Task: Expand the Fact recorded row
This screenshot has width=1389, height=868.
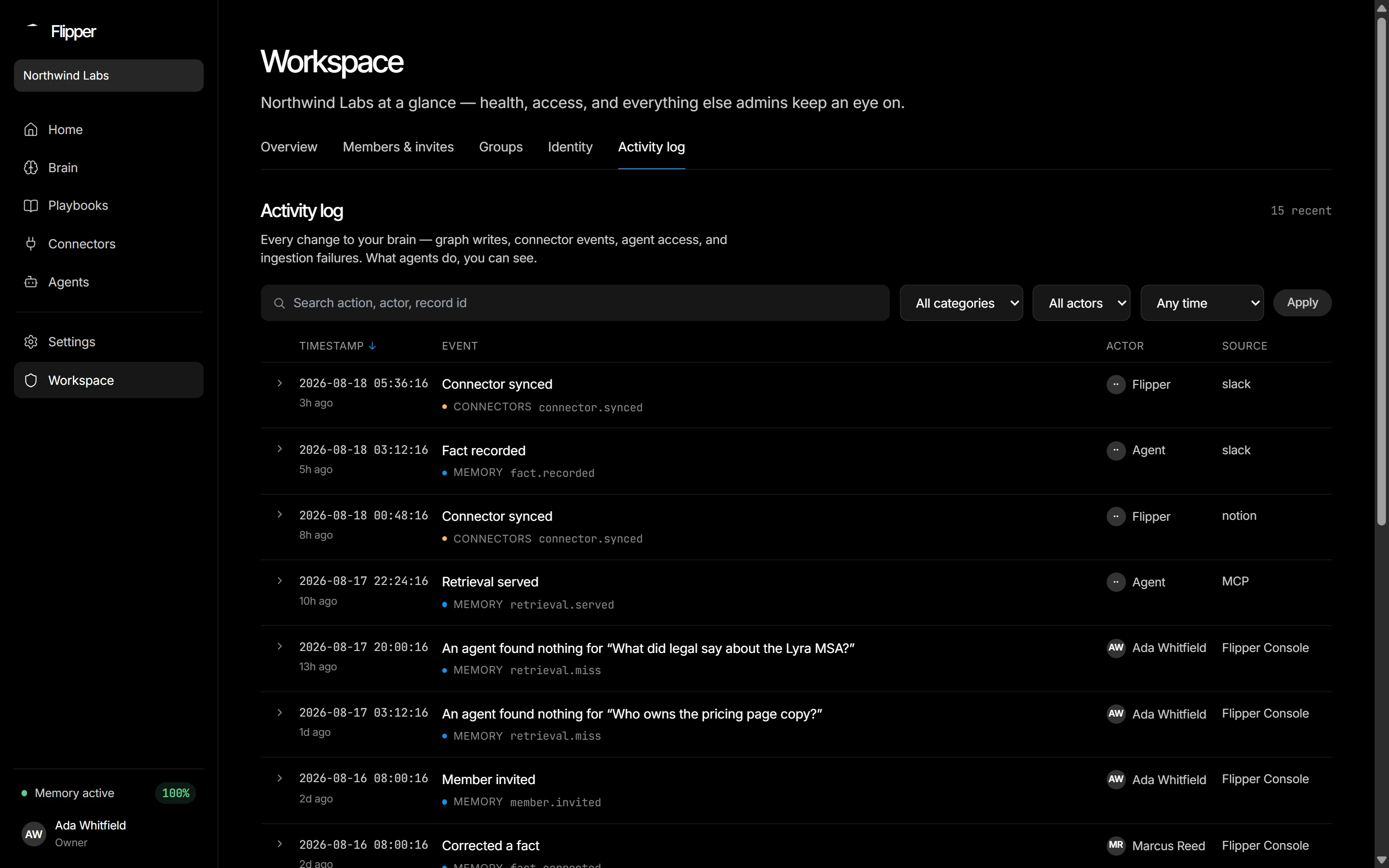Action: 280,449
